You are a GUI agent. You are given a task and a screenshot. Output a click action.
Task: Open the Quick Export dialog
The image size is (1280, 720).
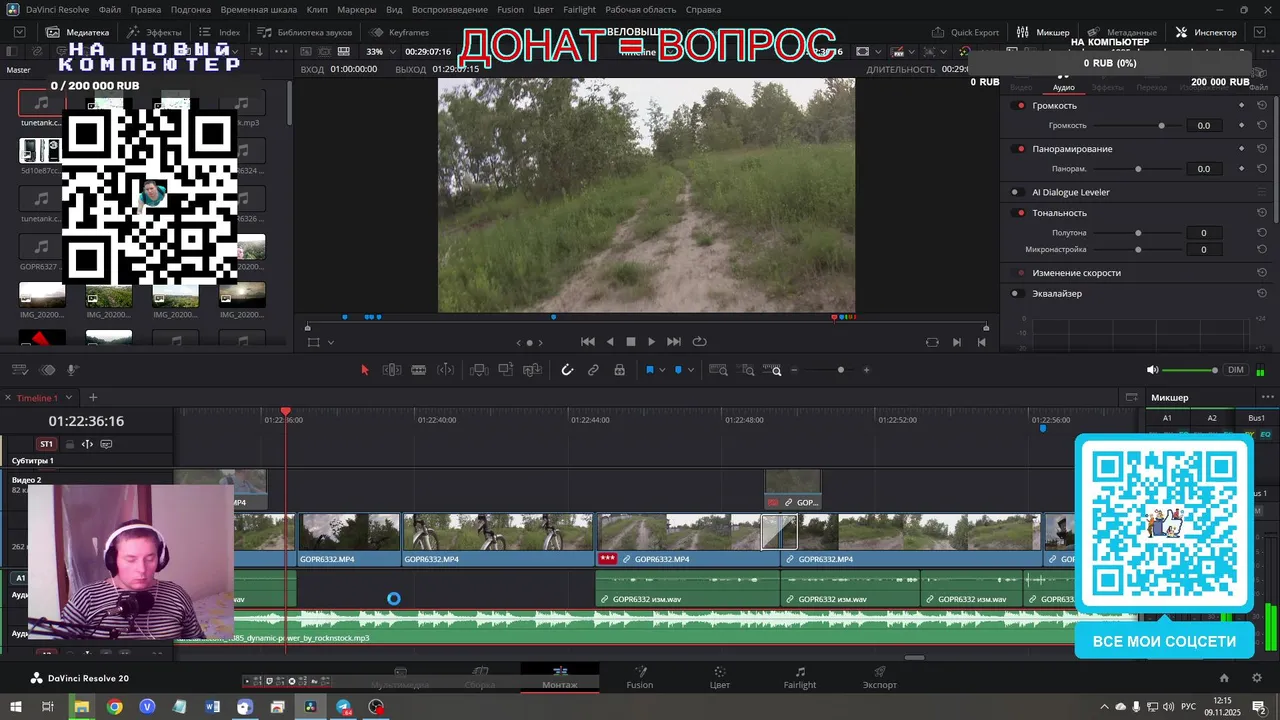click(x=965, y=32)
